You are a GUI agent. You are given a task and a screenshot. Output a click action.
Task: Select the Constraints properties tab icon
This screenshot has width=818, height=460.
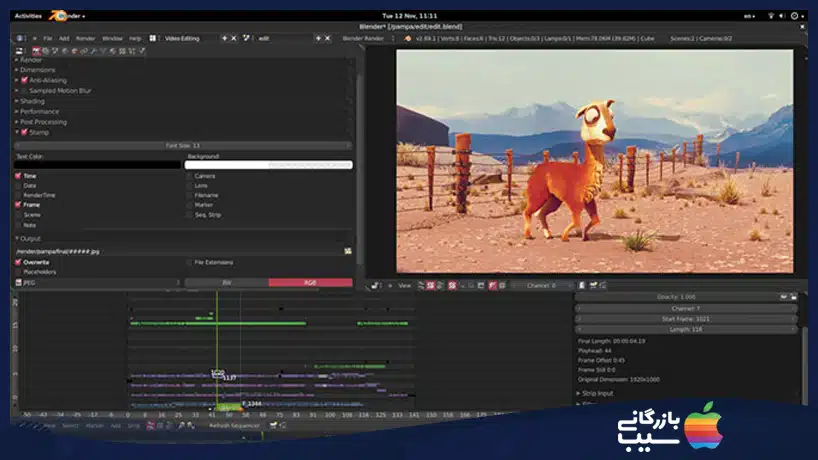(x=84, y=51)
